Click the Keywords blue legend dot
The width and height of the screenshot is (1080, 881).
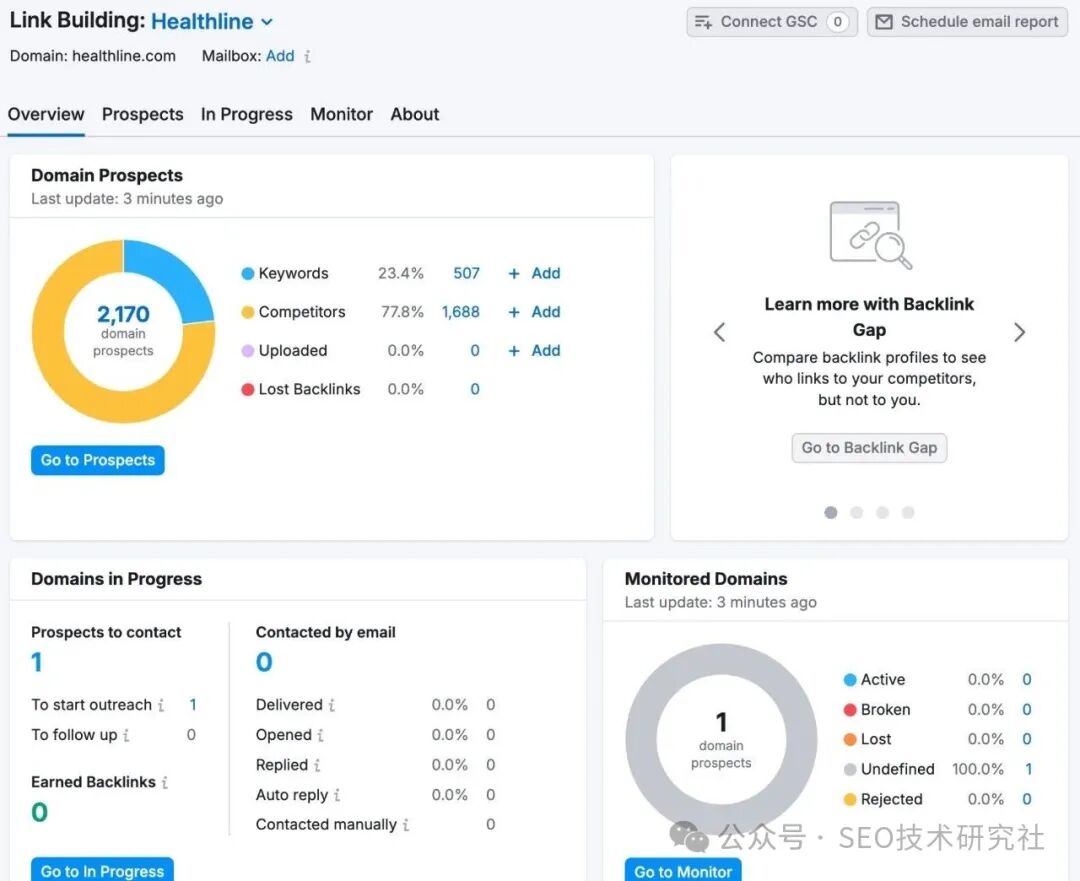248,273
